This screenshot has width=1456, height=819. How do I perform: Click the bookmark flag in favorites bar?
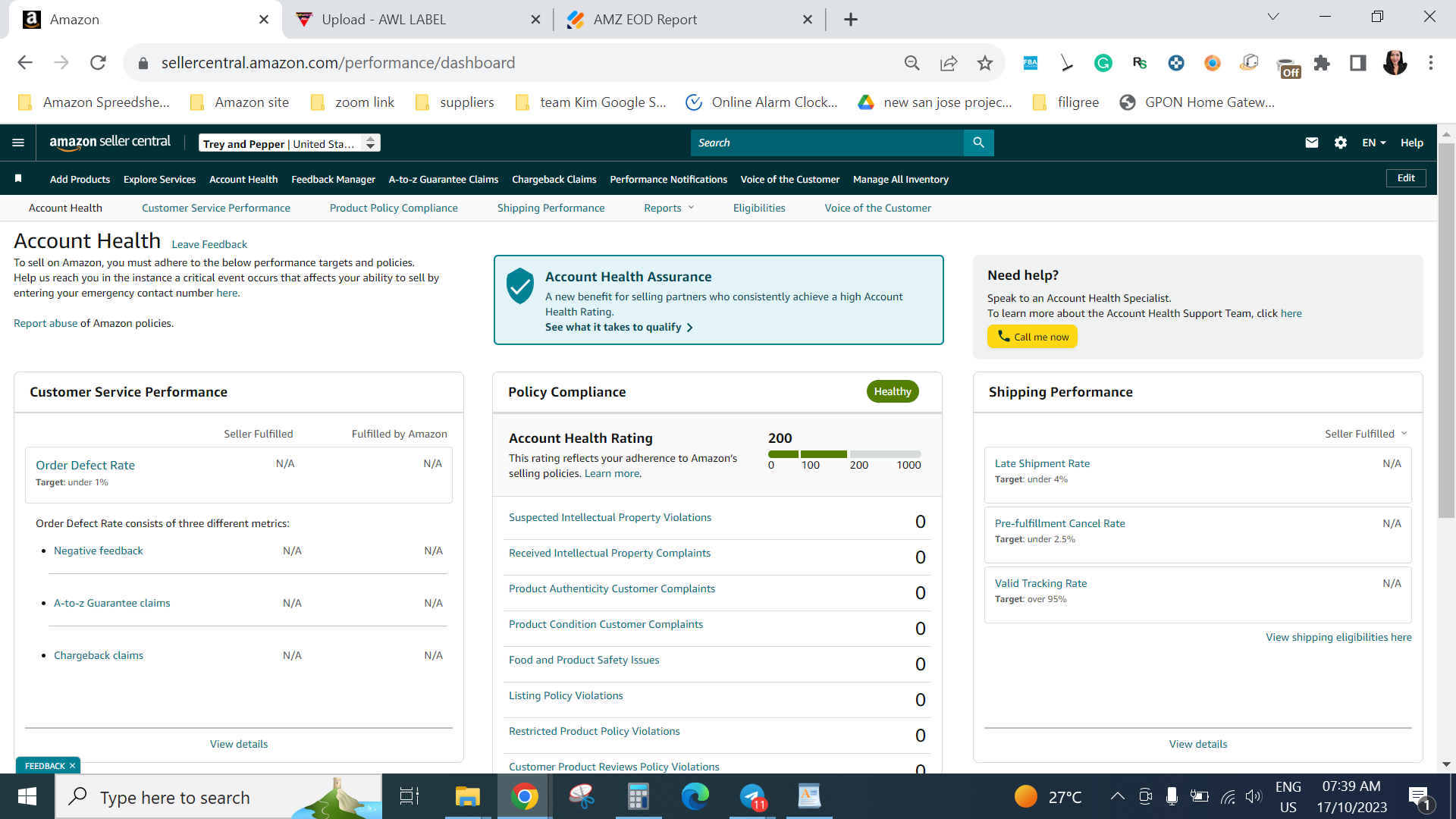coord(18,179)
